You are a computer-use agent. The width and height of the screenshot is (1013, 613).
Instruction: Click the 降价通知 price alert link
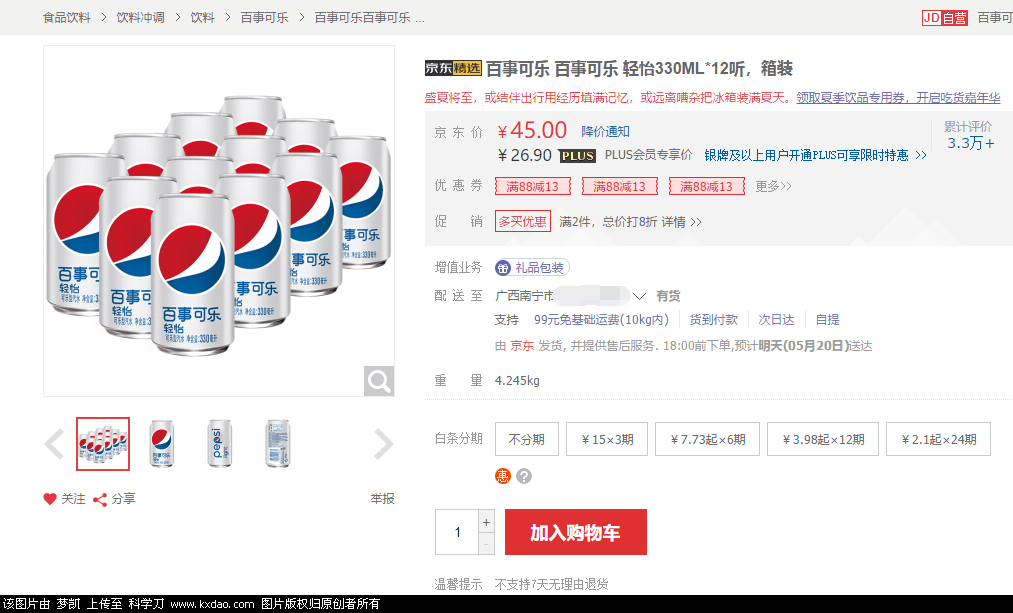(605, 132)
